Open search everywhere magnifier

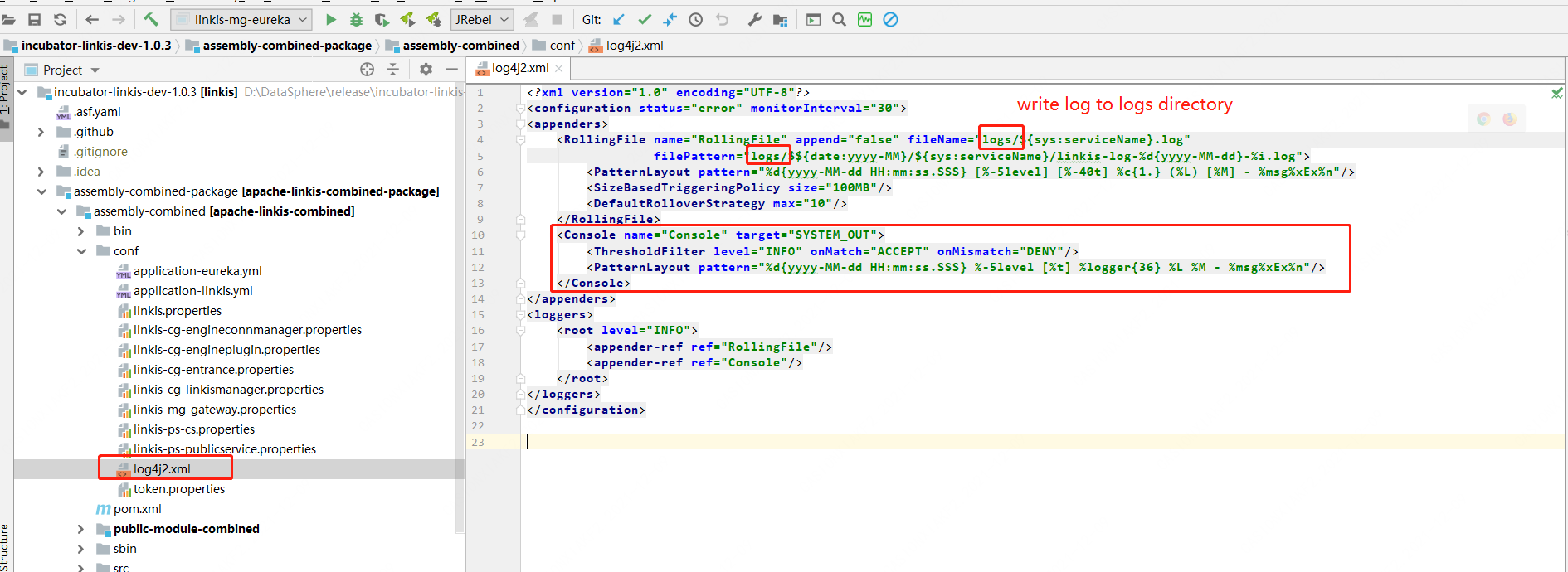tap(839, 19)
